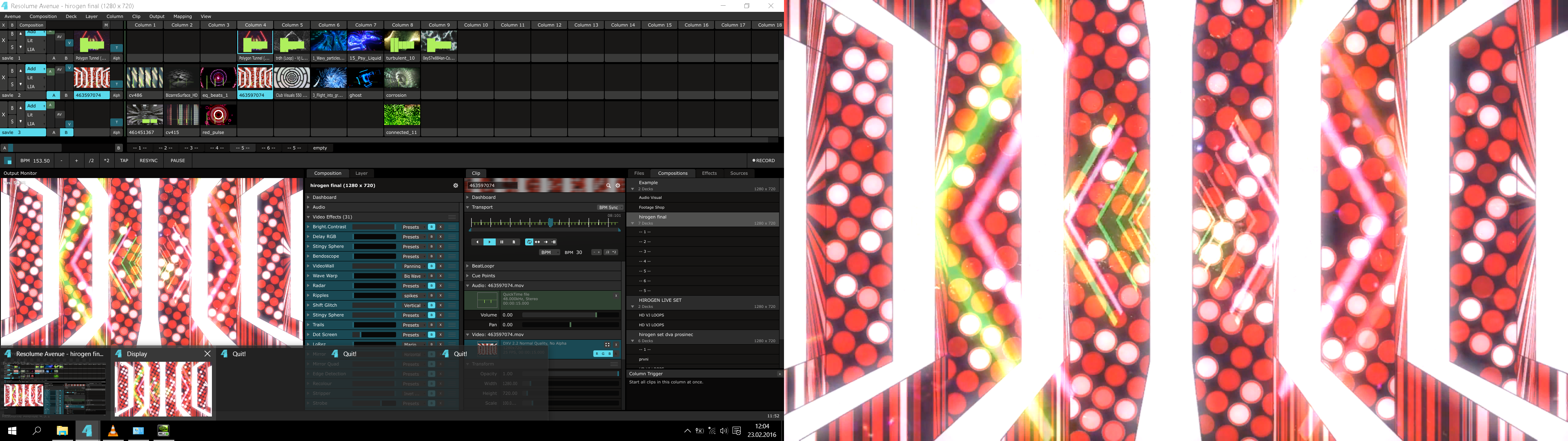Image resolution: width=1568 pixels, height=441 pixels.
Task: Open the Mapping menu
Action: [x=182, y=16]
